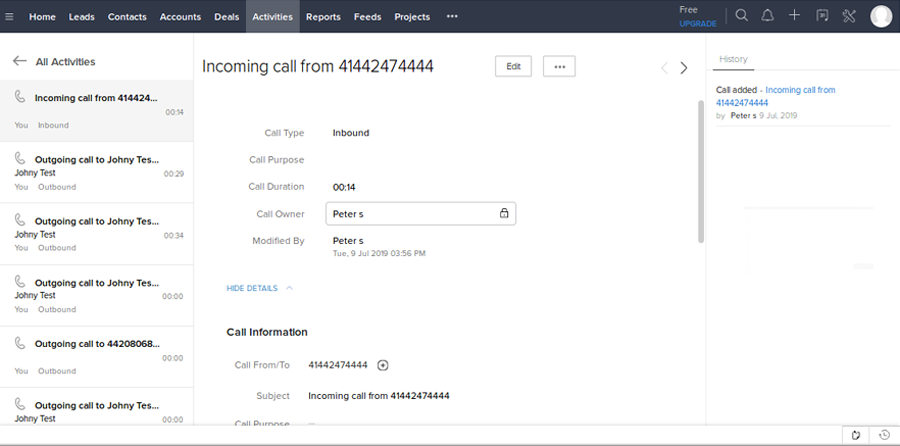
Task: Click the Subject value Incoming call from 41442474444
Action: (379, 395)
